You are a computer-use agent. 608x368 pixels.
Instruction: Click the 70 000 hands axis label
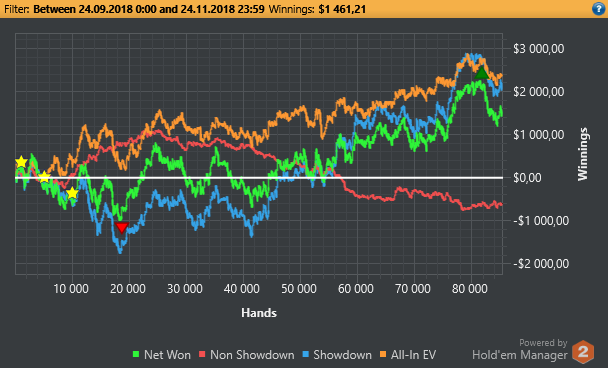tap(413, 289)
